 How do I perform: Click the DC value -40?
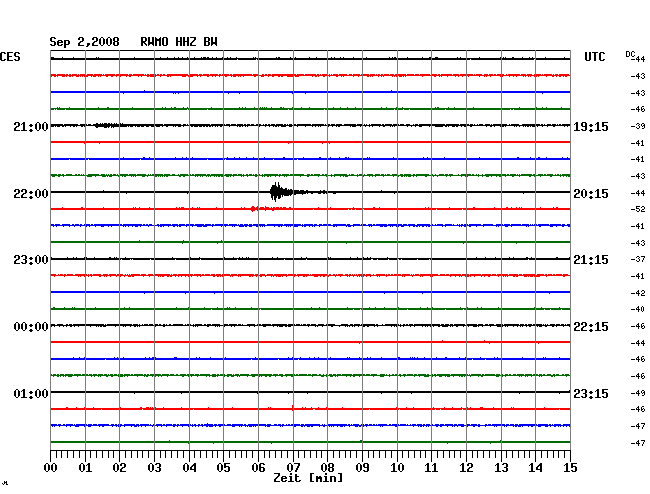tap(638, 309)
